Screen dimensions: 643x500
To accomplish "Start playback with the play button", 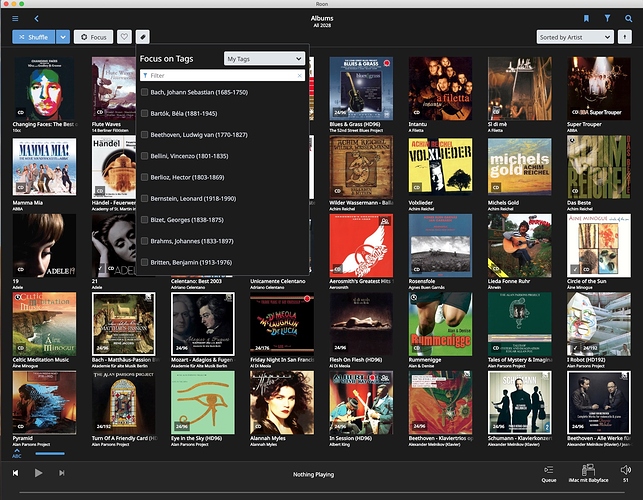I will tap(38, 473).
